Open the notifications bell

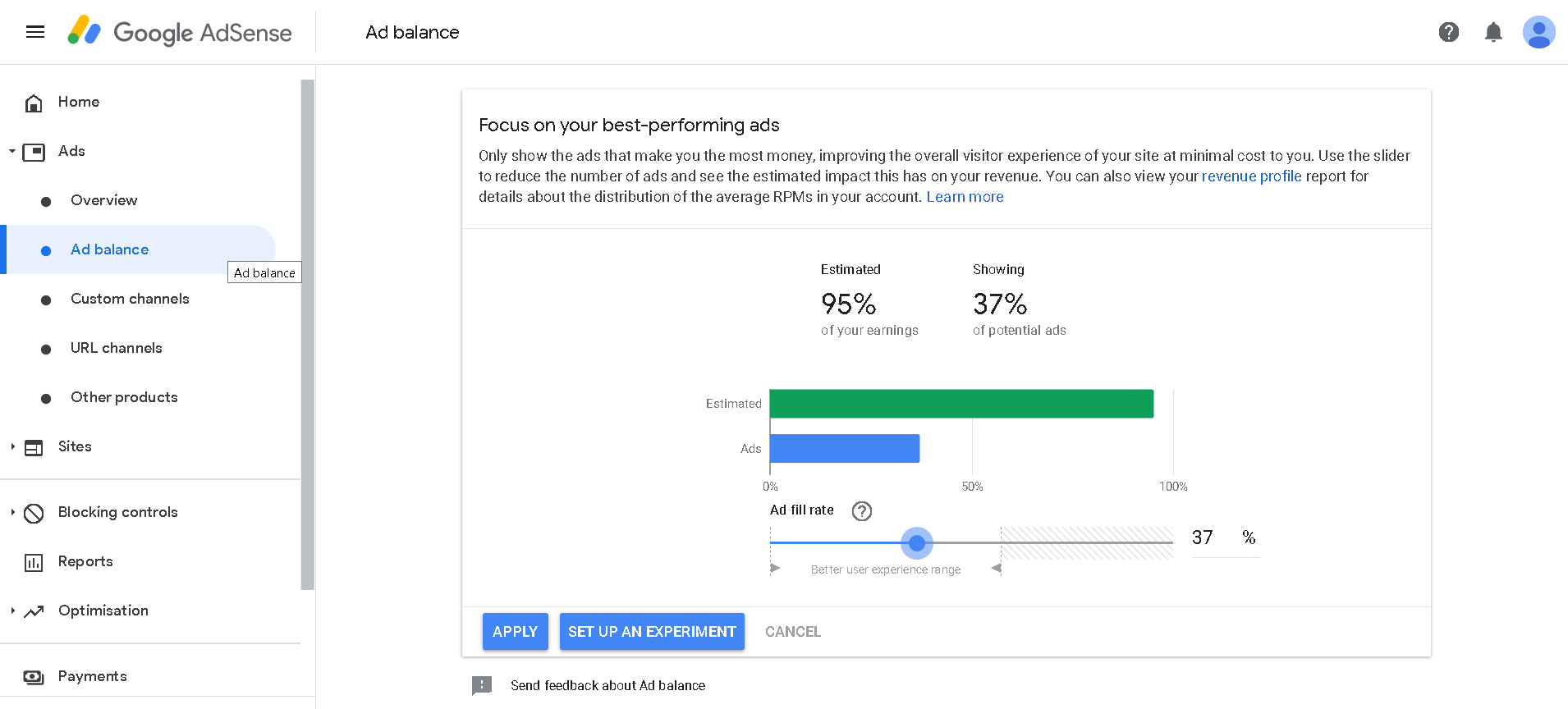[1493, 32]
